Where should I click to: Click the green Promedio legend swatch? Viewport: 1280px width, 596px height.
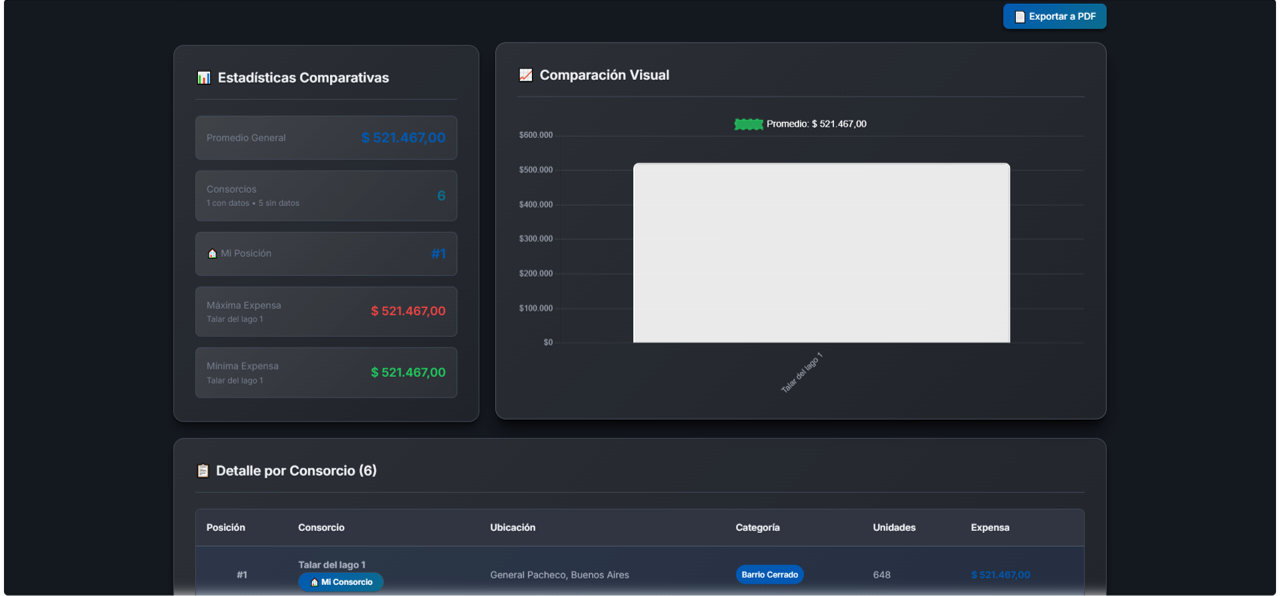click(x=748, y=123)
